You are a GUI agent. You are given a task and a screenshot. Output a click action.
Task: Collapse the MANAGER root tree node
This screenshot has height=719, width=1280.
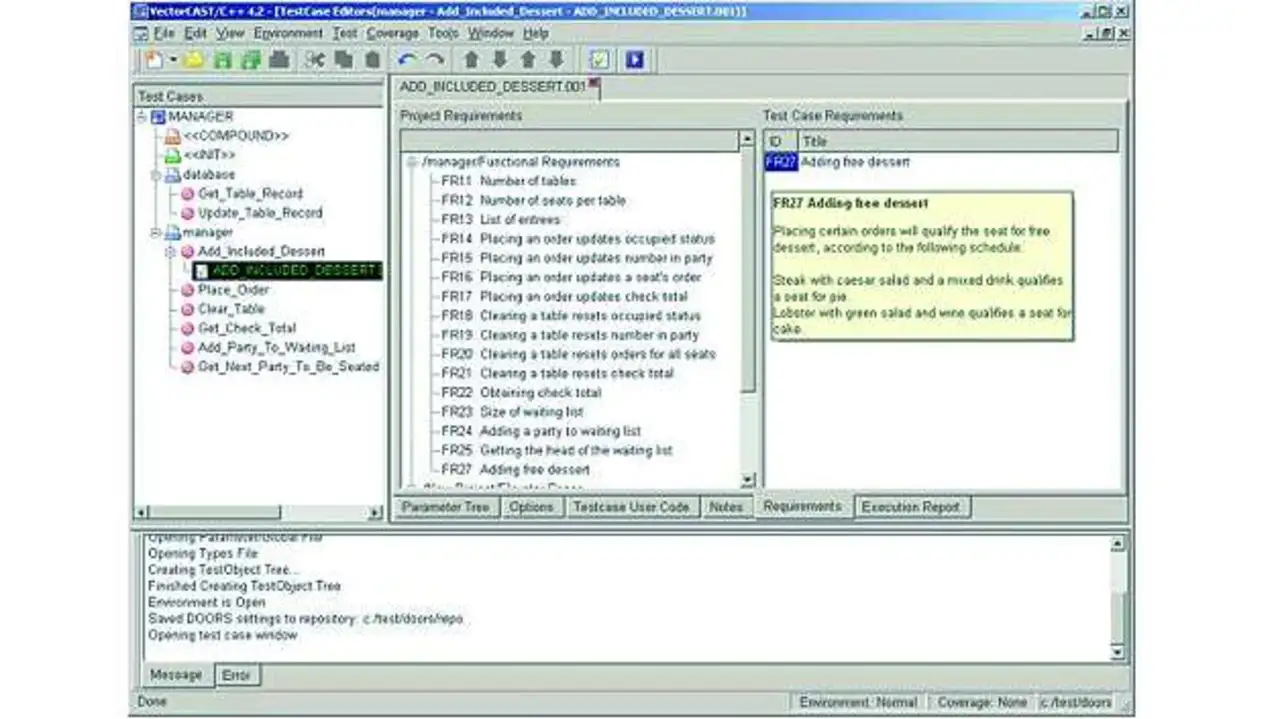(142, 117)
